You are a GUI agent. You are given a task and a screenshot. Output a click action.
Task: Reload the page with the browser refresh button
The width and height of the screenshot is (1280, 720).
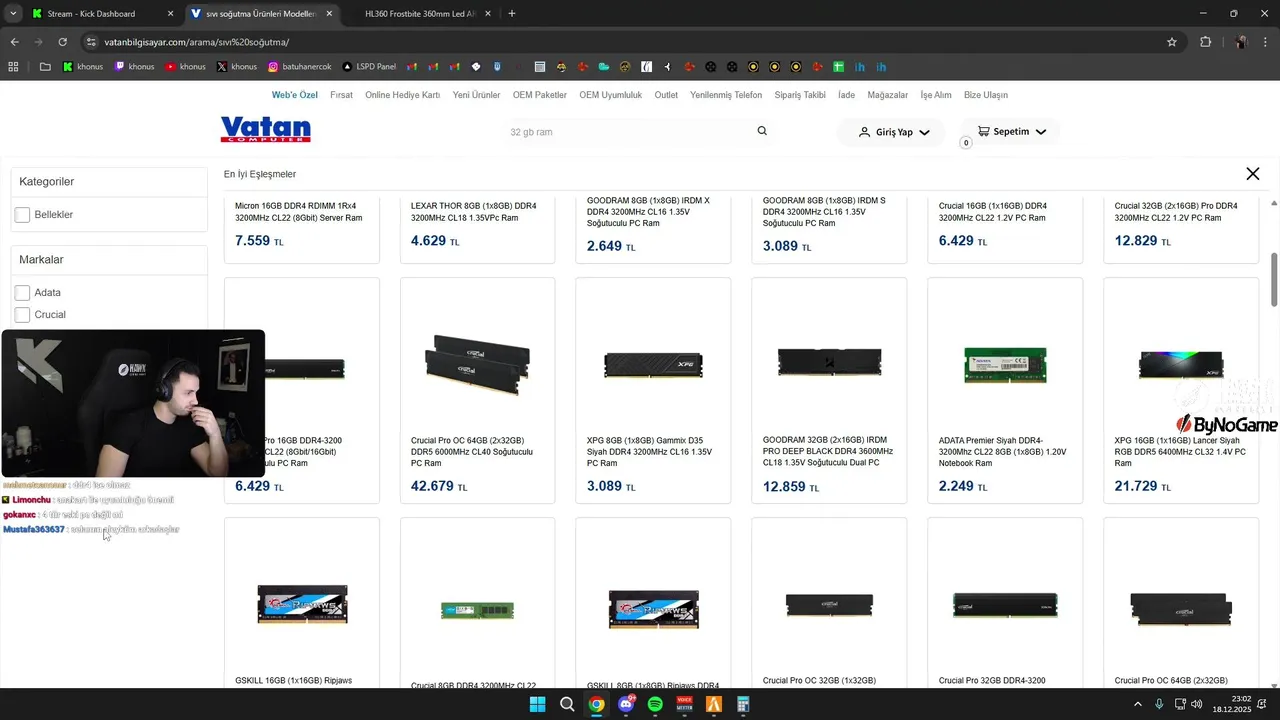[62, 42]
